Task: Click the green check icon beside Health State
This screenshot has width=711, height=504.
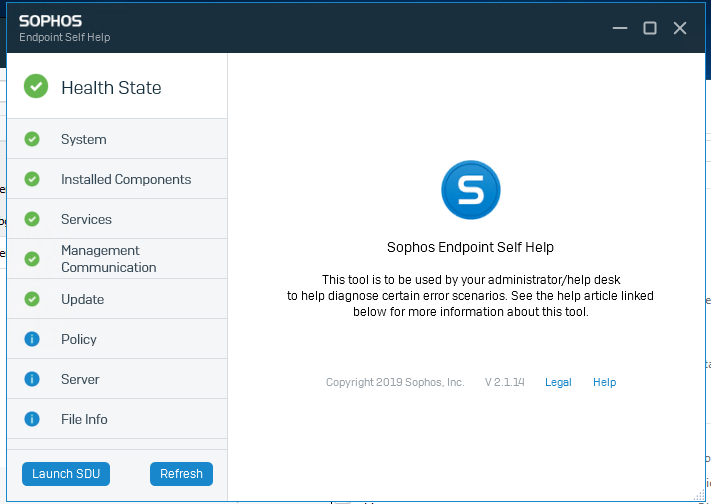Action: coord(36,86)
